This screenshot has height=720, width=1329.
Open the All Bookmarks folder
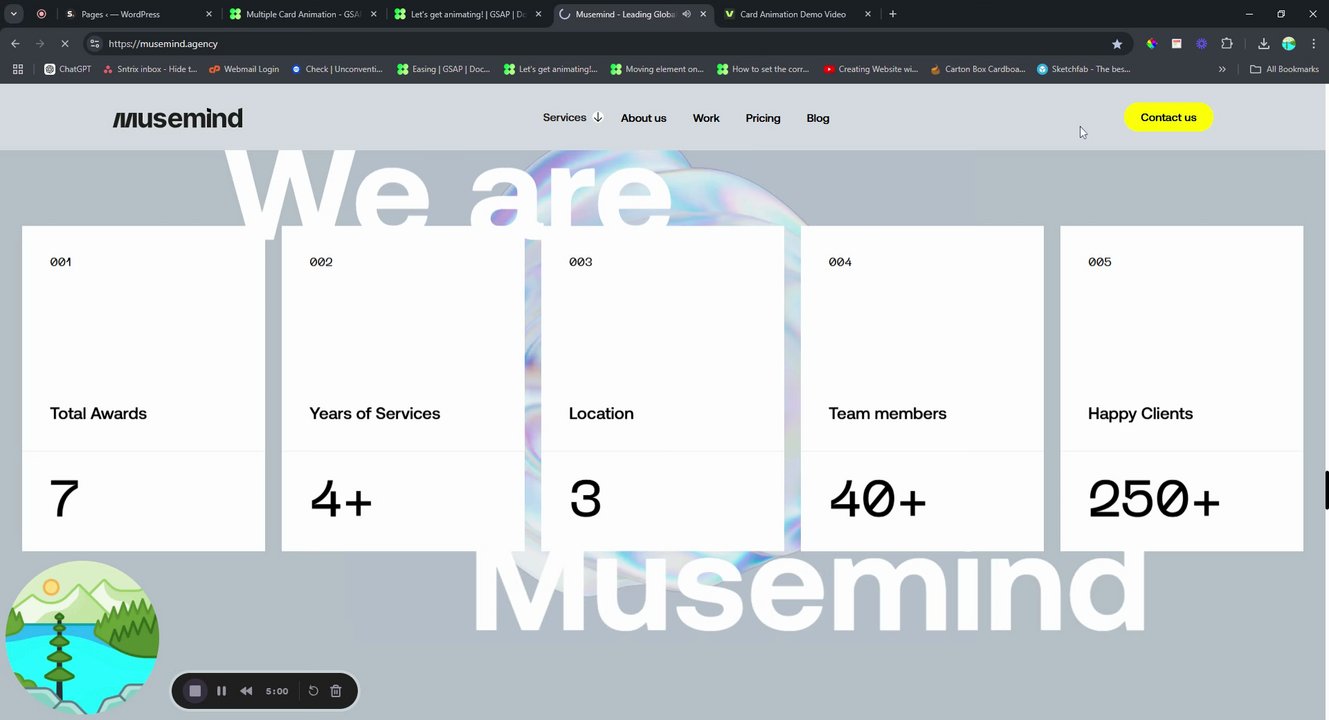1284,69
